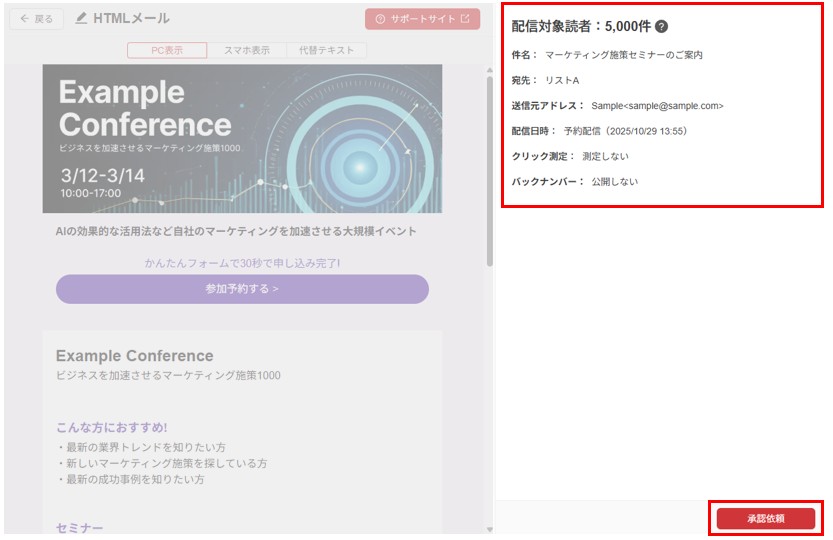The height and width of the screenshot is (540, 833).
Task: Click the question mark icon in サポートサイト button
Action: click(x=380, y=19)
